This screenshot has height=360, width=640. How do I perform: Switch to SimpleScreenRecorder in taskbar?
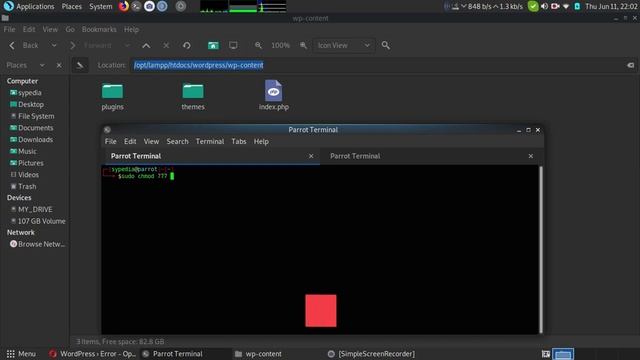point(371,354)
